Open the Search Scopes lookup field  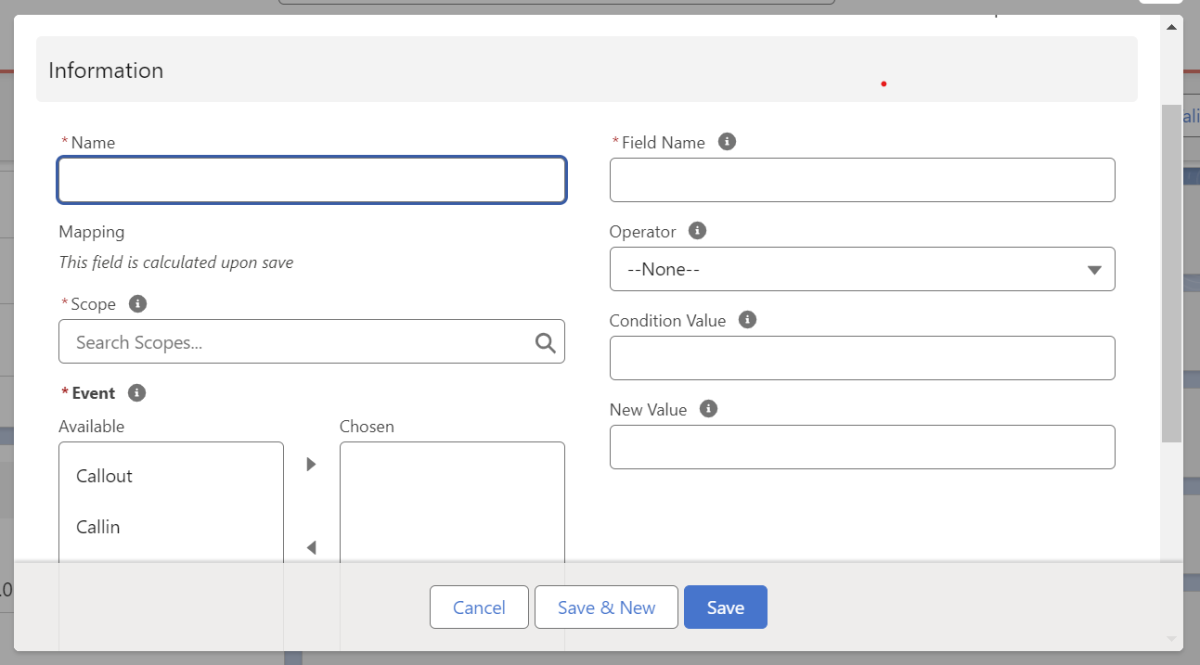point(300,342)
